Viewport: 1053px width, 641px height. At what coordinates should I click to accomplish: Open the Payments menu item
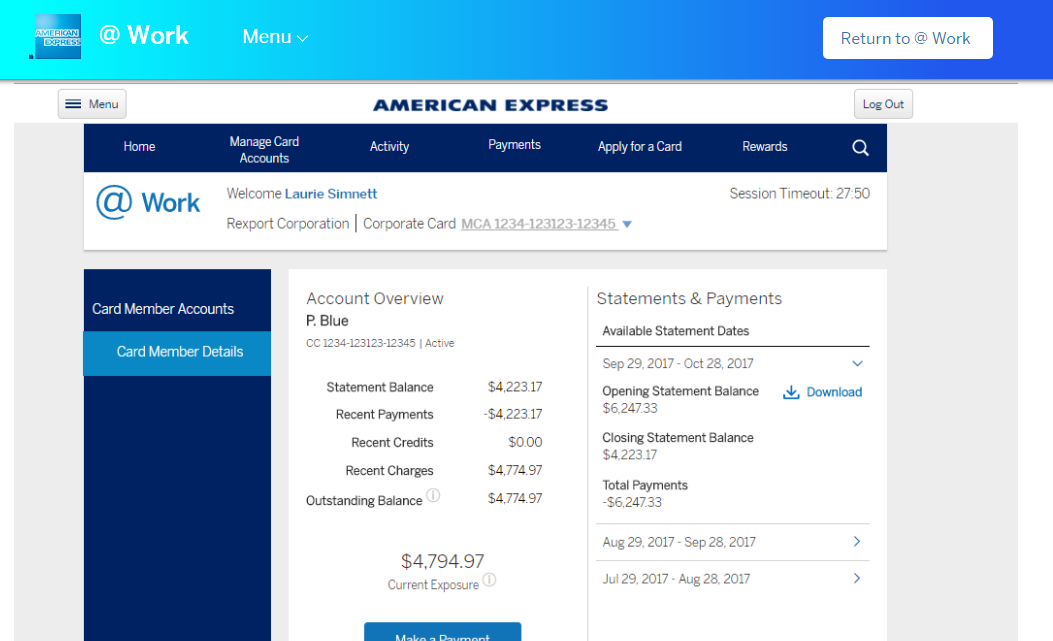tap(514, 145)
